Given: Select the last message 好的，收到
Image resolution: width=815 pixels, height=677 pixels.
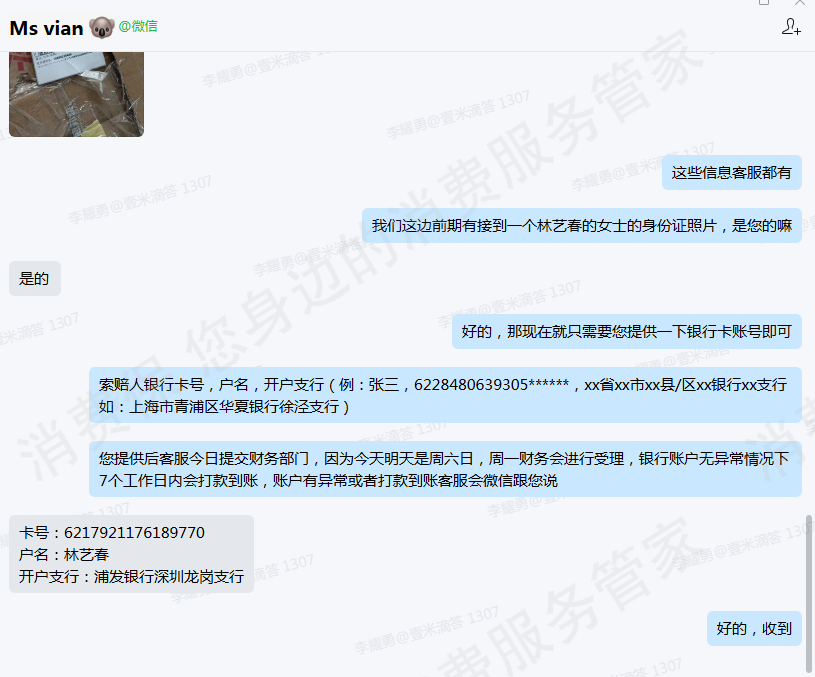Looking at the screenshot, I should coord(754,629).
